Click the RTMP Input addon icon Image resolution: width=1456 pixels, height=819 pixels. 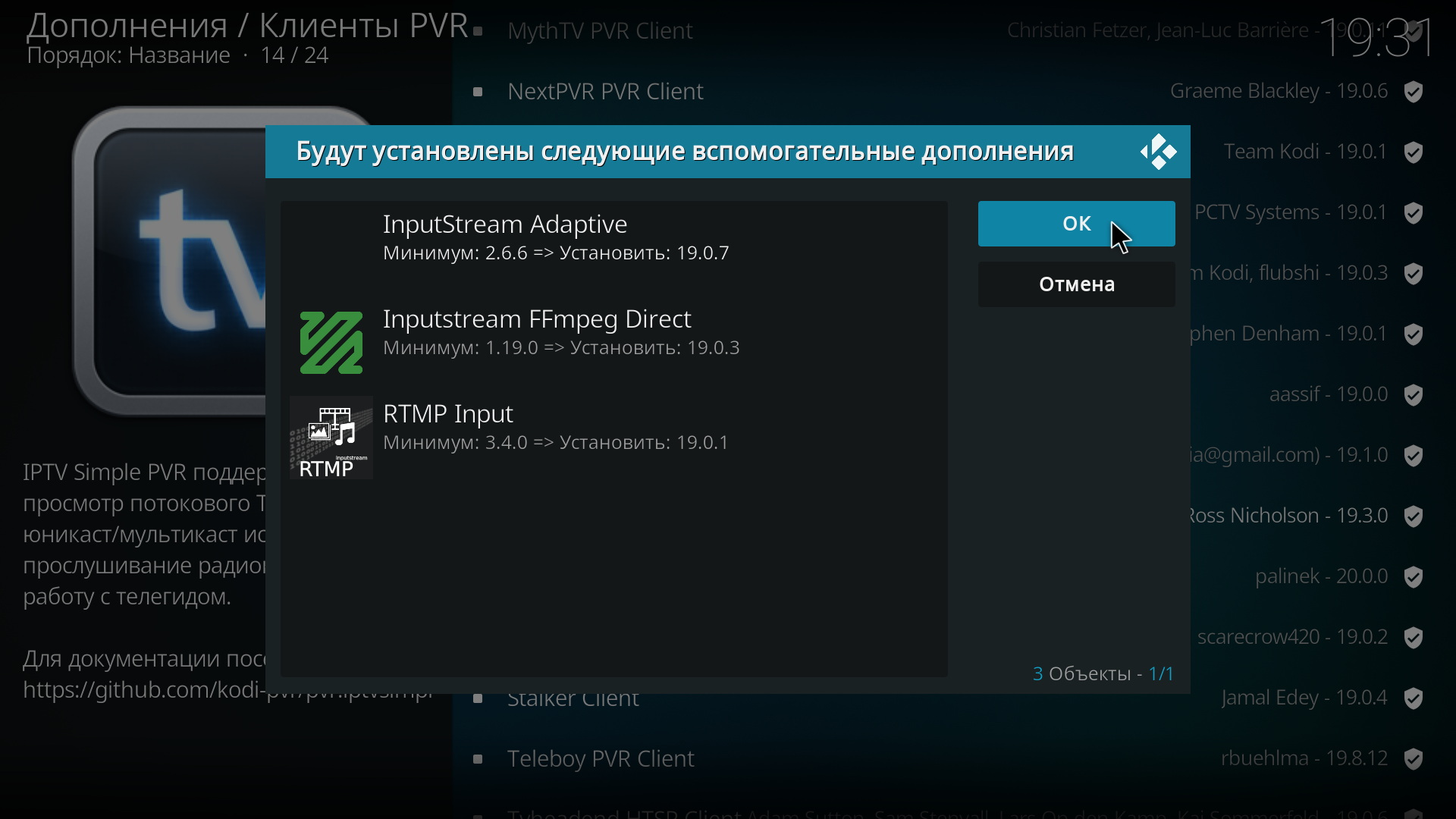(x=331, y=438)
